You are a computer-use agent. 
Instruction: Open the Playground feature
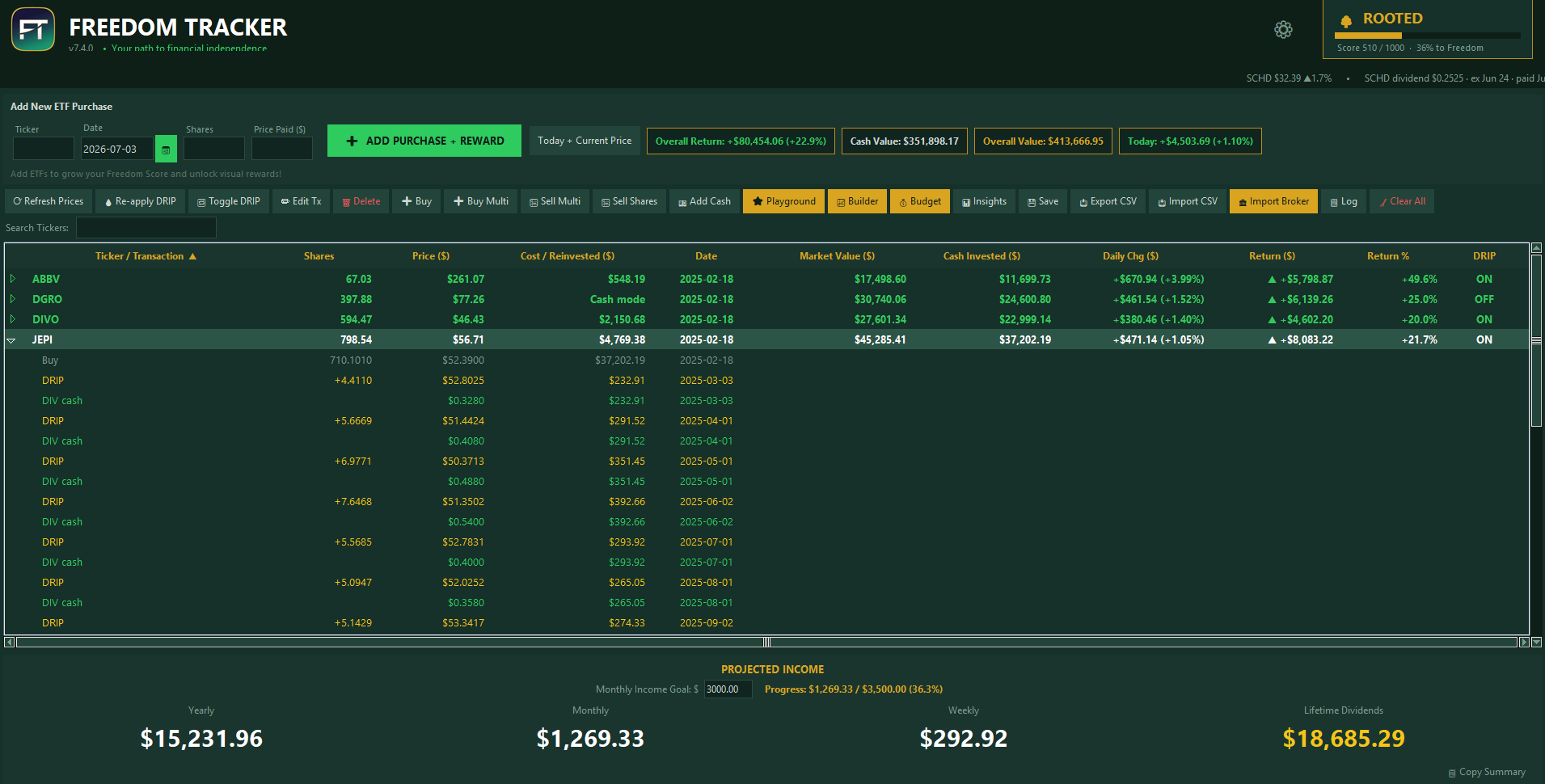tap(783, 201)
